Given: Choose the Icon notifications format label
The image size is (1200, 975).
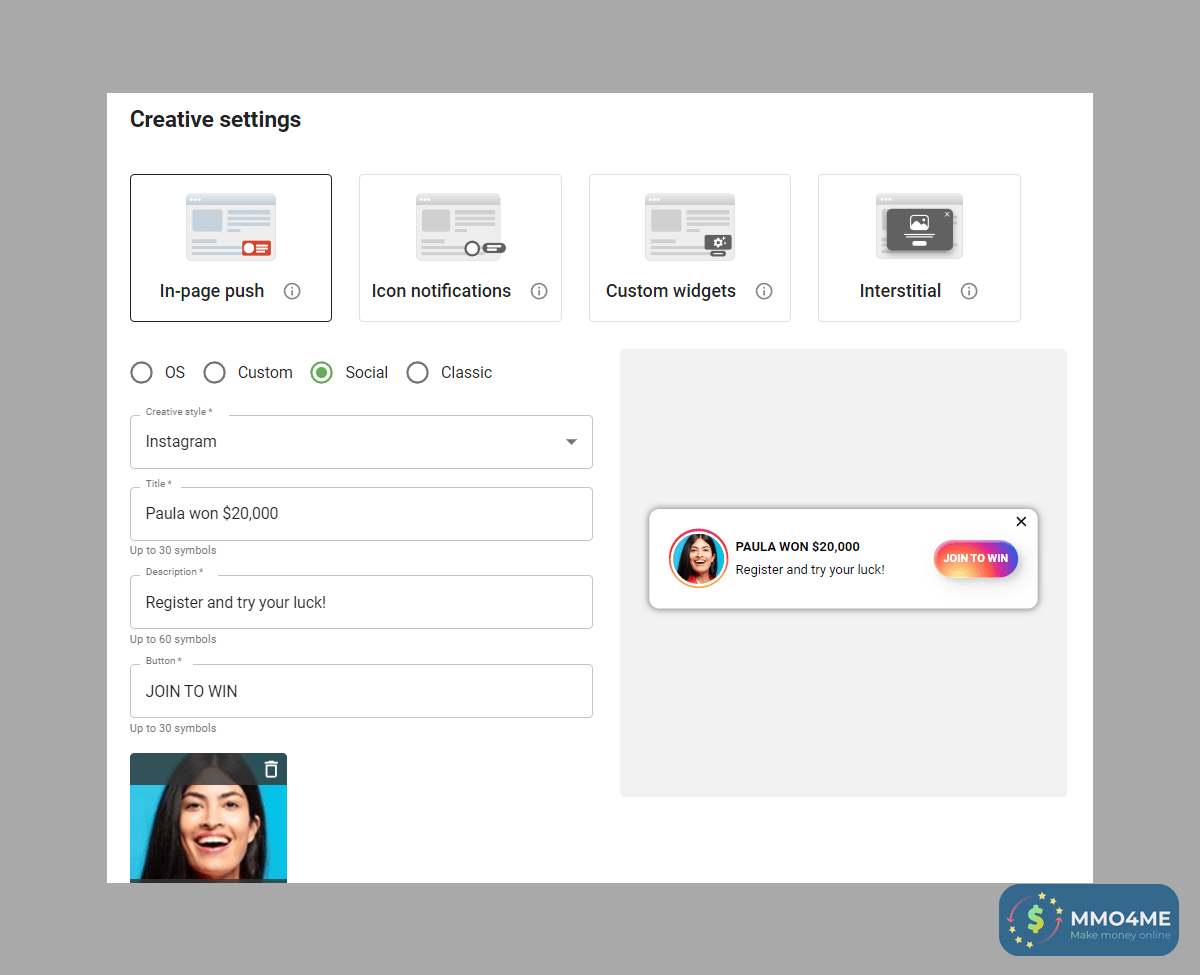Looking at the screenshot, I should tap(441, 291).
